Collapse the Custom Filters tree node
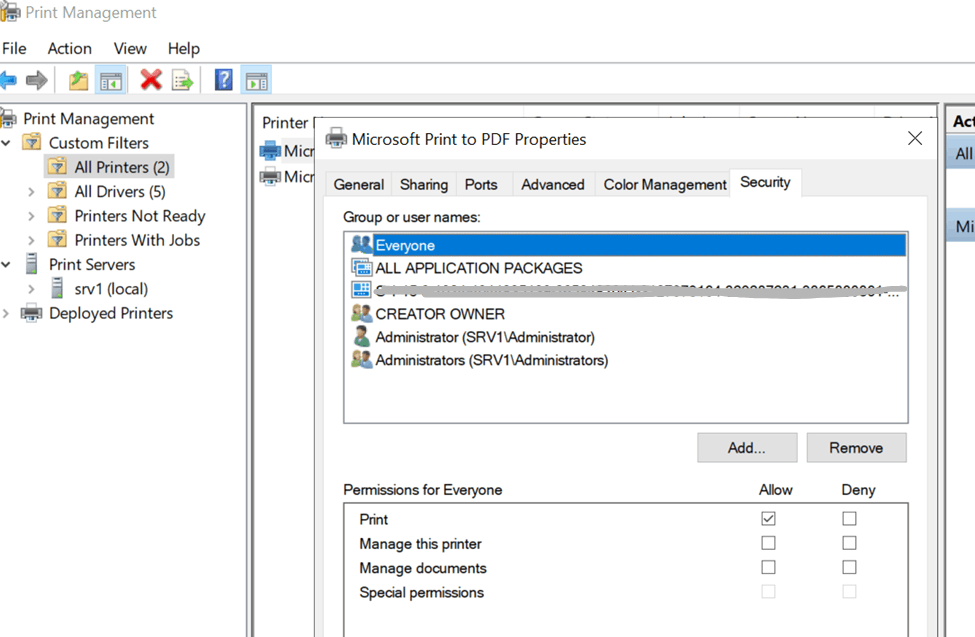The height and width of the screenshot is (637, 975). point(6,143)
